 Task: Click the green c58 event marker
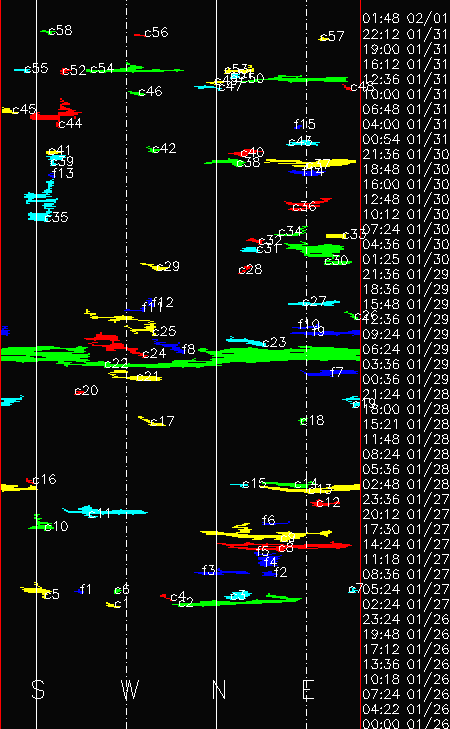click(45, 32)
